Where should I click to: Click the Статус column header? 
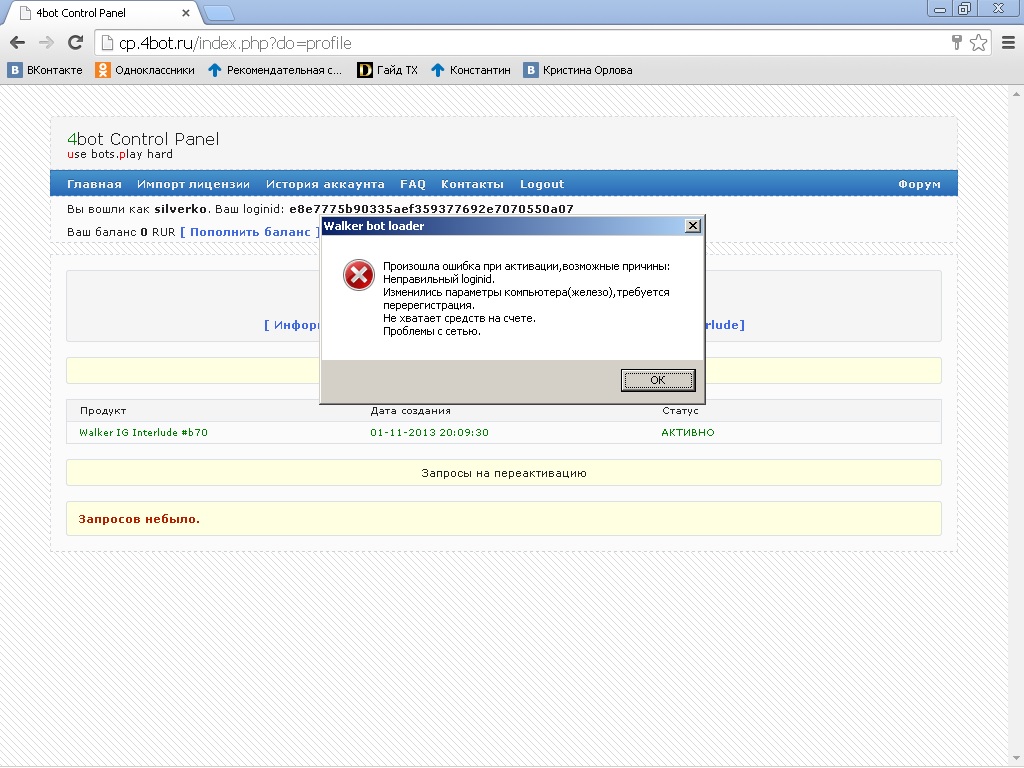tap(680, 411)
